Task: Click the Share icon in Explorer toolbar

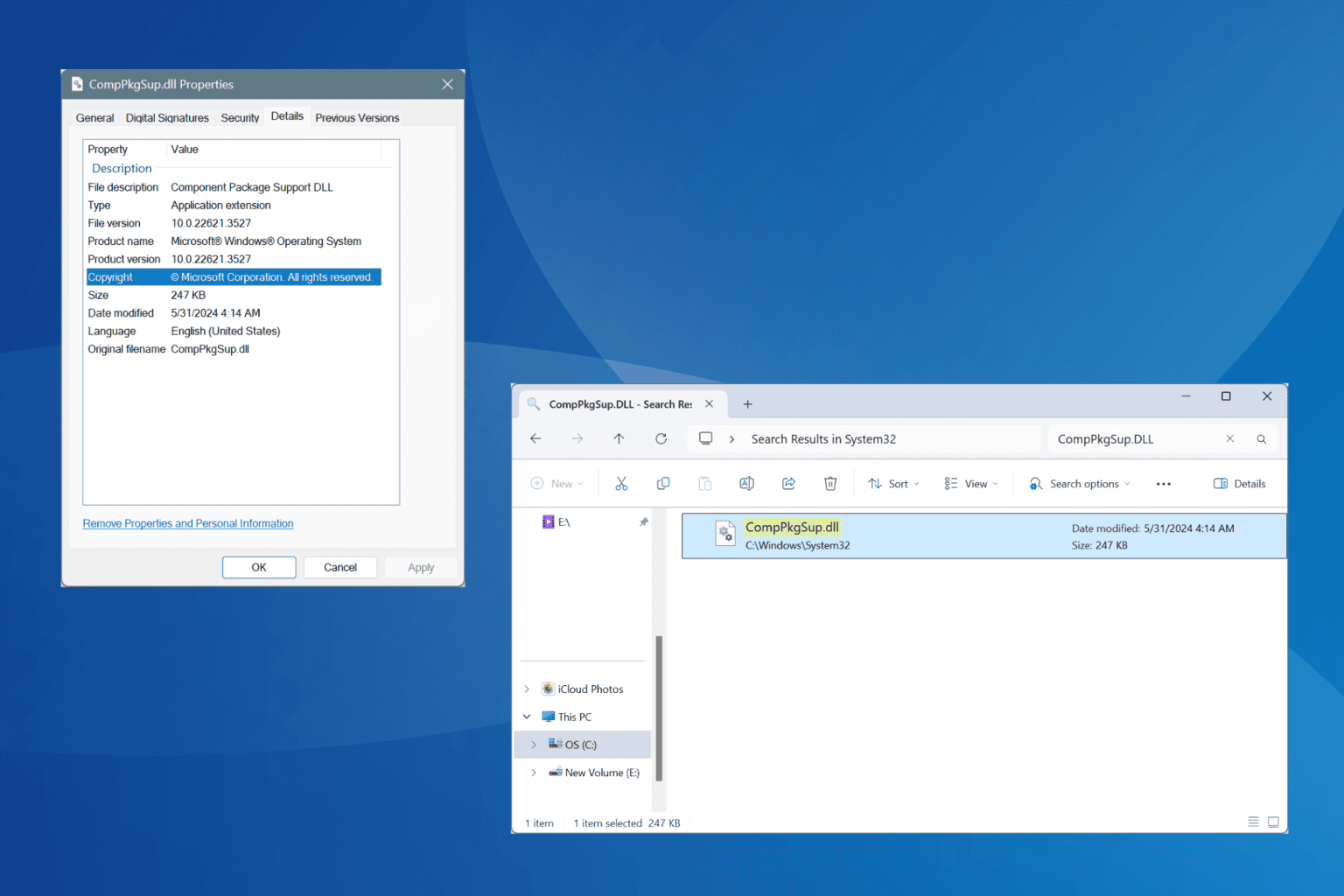Action: coord(788,484)
